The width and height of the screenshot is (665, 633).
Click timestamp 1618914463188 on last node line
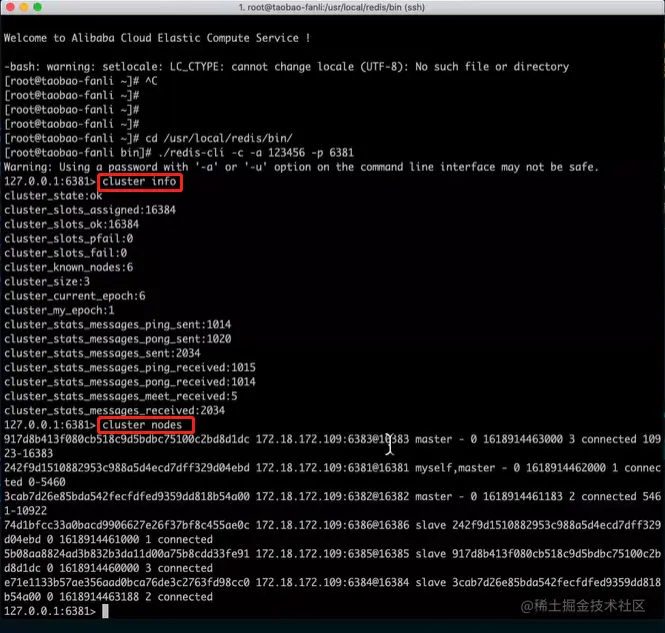point(99,597)
